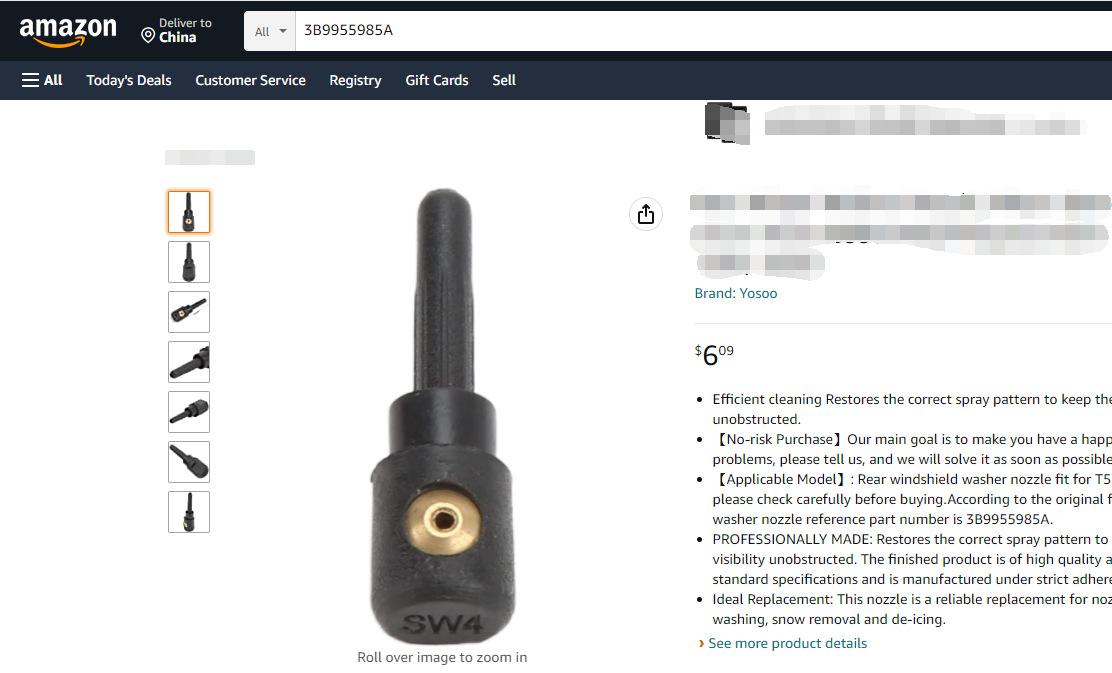The image size is (1112, 673).
Task: Open the hamburger All menu
Action: pyautogui.click(x=42, y=80)
